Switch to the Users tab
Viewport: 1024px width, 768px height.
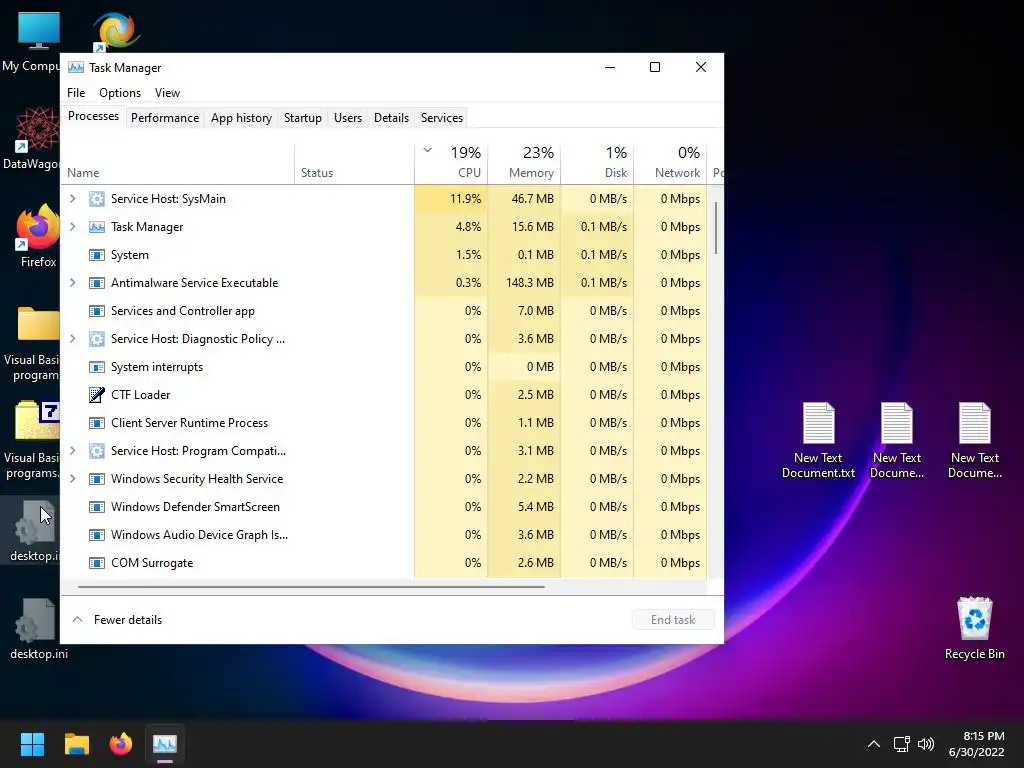(x=347, y=118)
